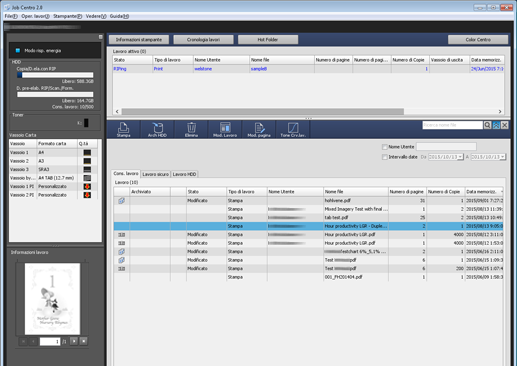517x366 pixels.
Task: Click the D. pre-elab. RIP/Scan./Form. usage bar
Action: pyautogui.click(x=55, y=95)
